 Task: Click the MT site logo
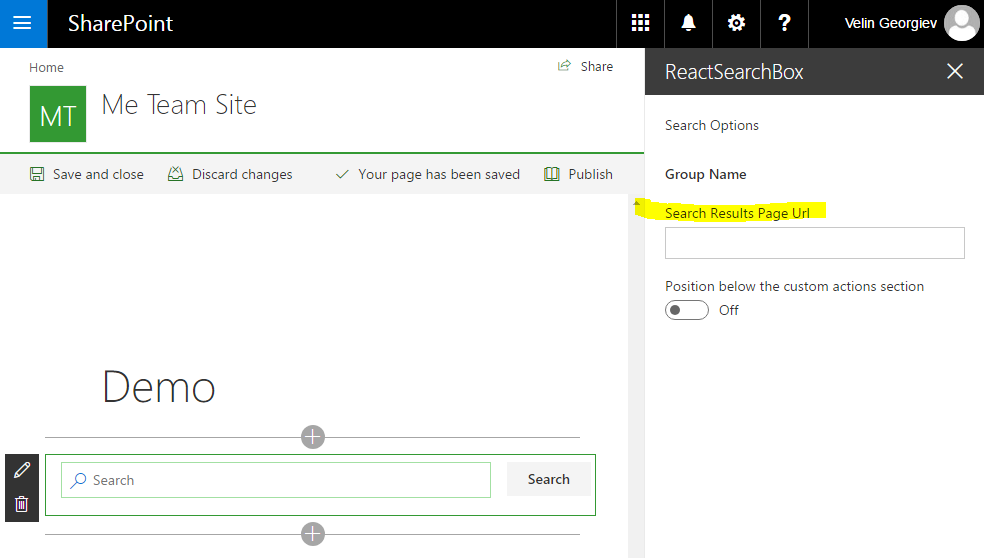[58, 114]
